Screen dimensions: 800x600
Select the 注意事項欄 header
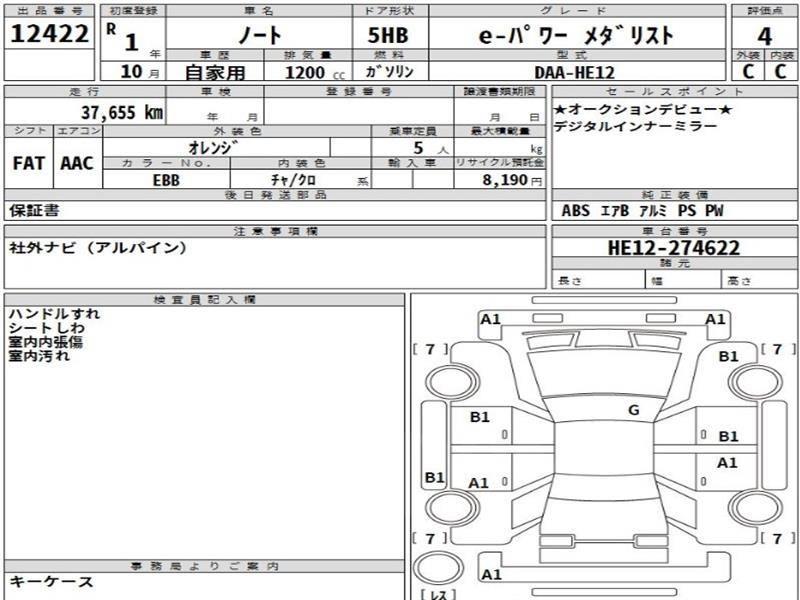276,231
